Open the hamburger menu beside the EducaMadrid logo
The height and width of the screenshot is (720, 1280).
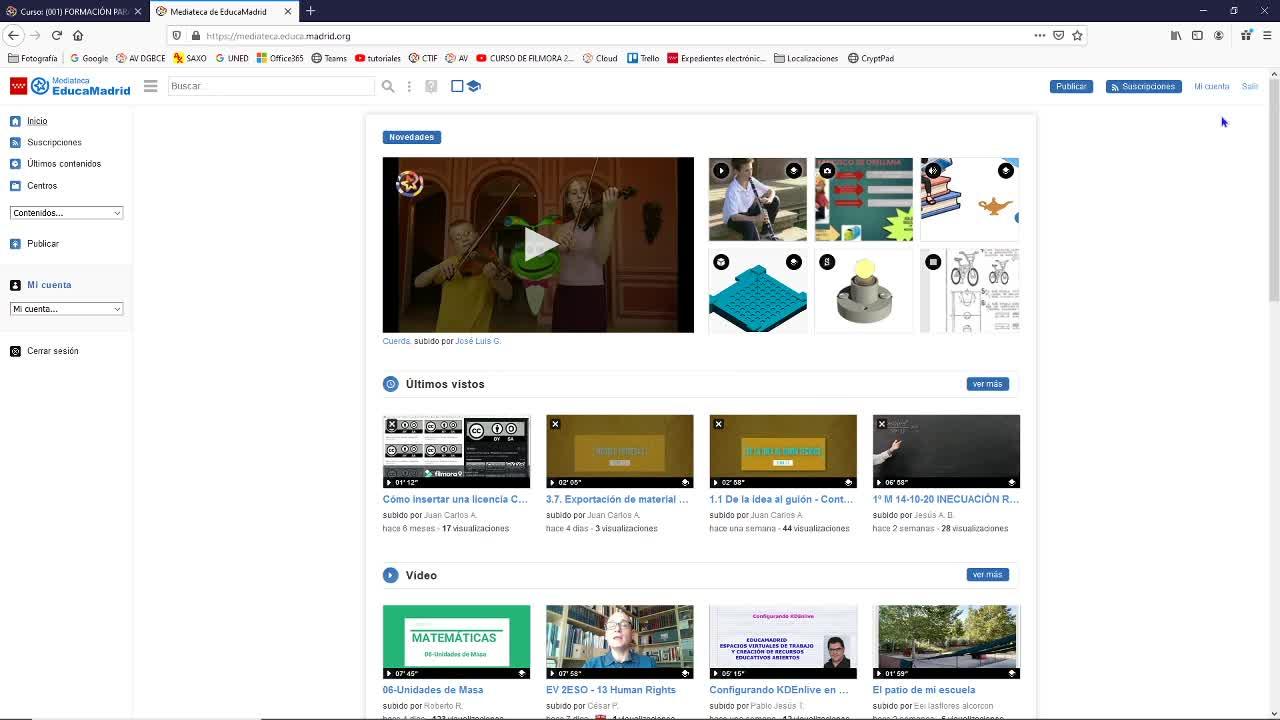[150, 86]
